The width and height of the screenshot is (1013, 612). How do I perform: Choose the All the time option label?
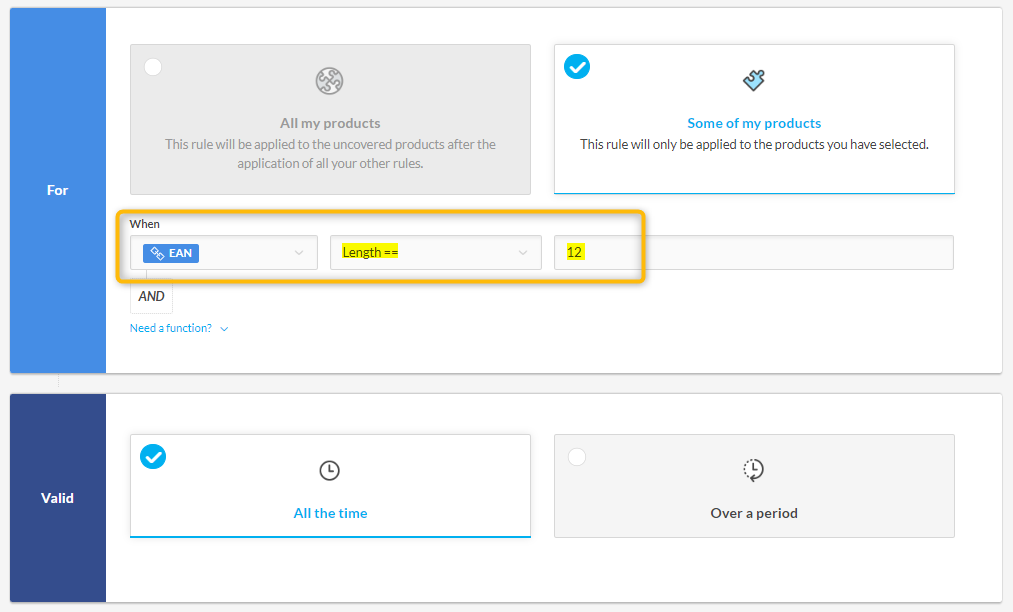click(x=330, y=513)
